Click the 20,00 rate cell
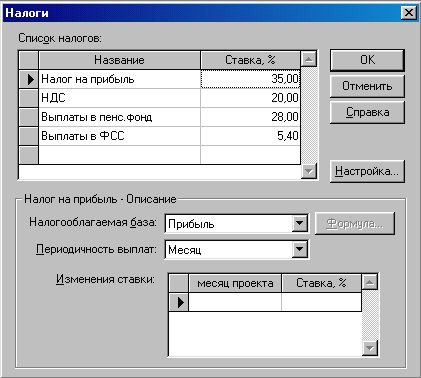Screen dimensions: 421x378 250,98
